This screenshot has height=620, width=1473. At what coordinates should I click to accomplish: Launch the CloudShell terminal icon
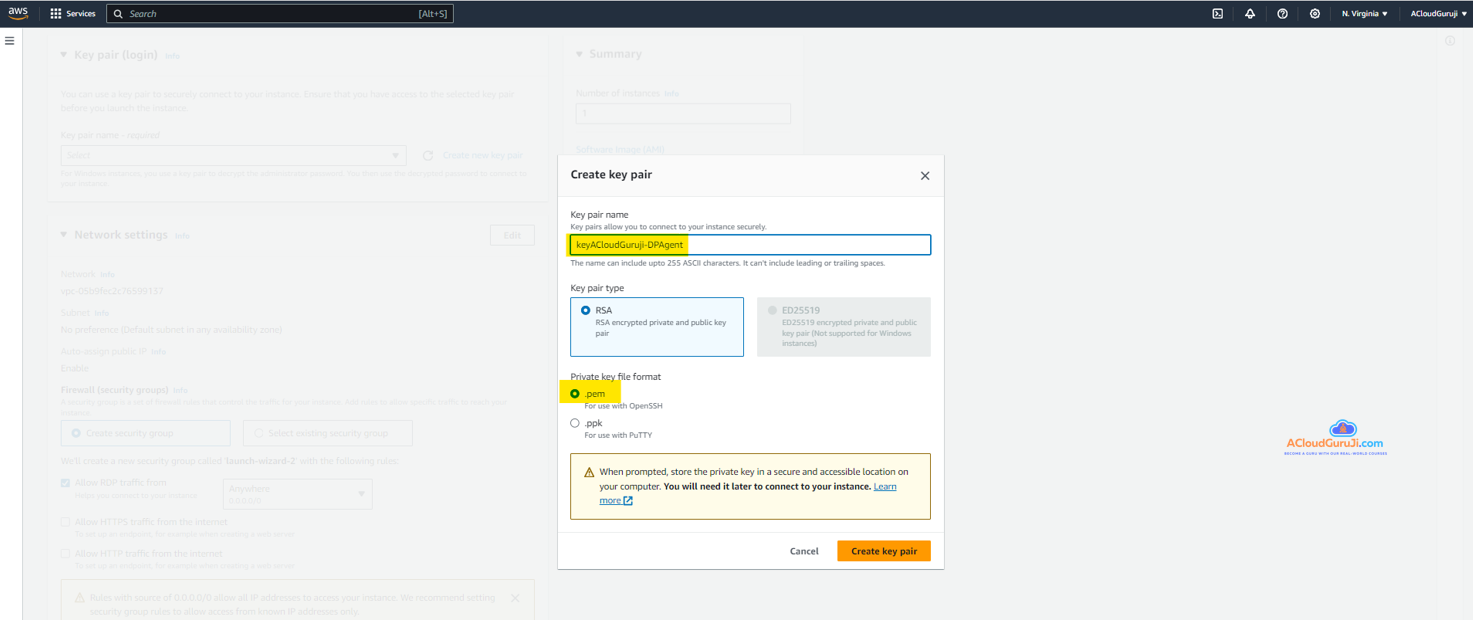tap(1217, 14)
